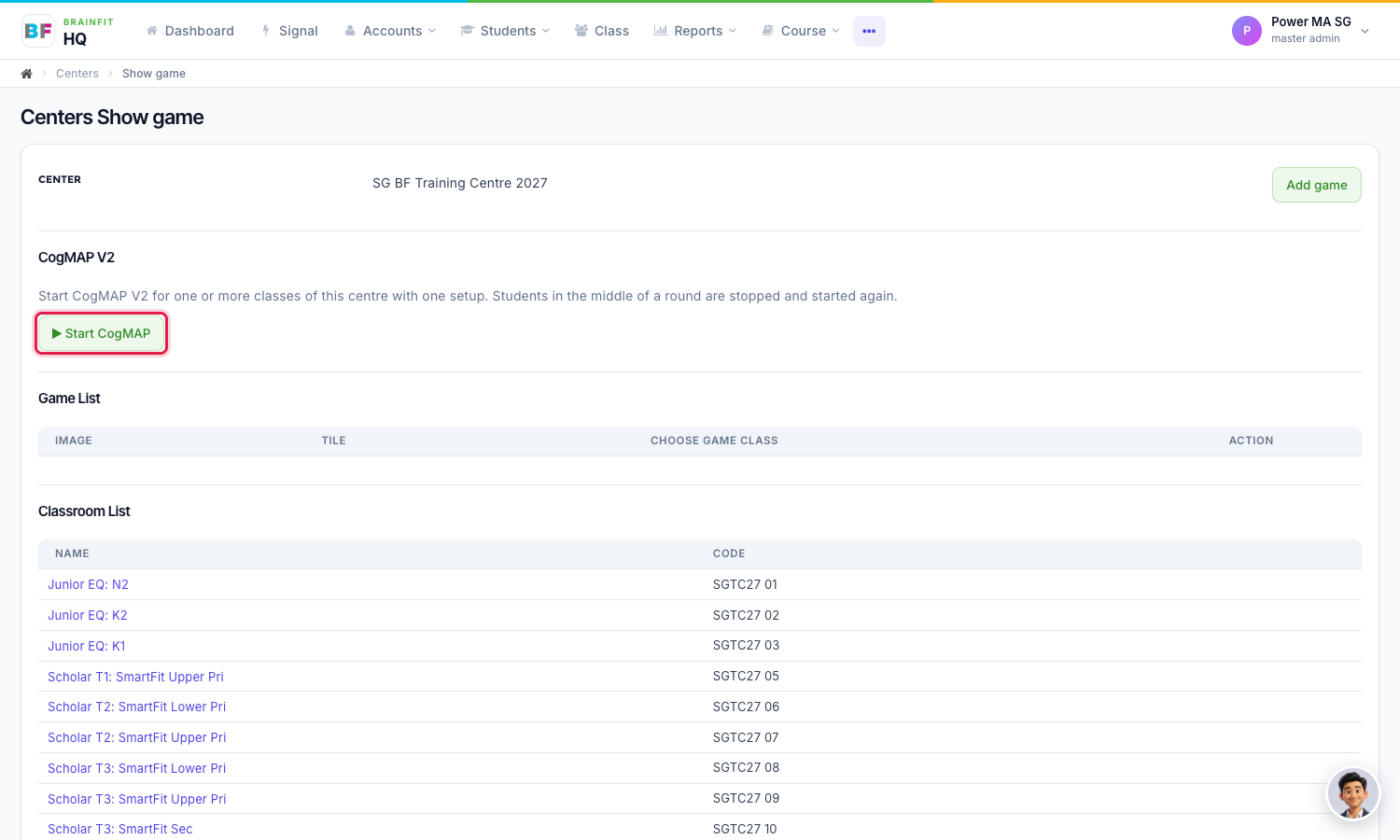1400x840 pixels.
Task: Open Scholar T3: SmartFit Lower Pri
Action: pos(137,768)
